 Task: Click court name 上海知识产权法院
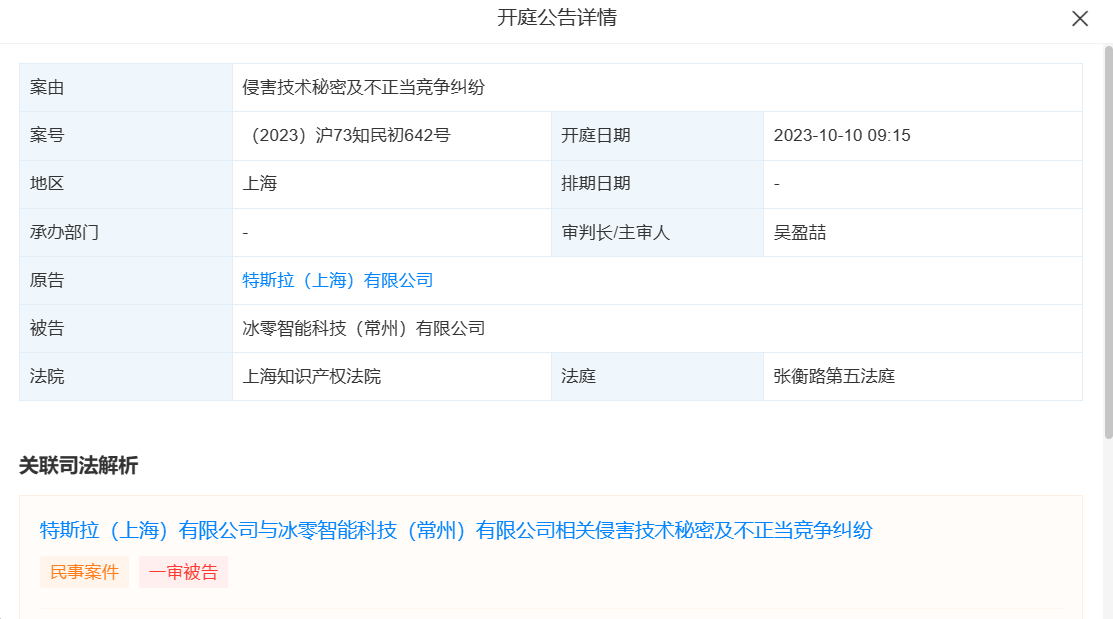point(312,376)
